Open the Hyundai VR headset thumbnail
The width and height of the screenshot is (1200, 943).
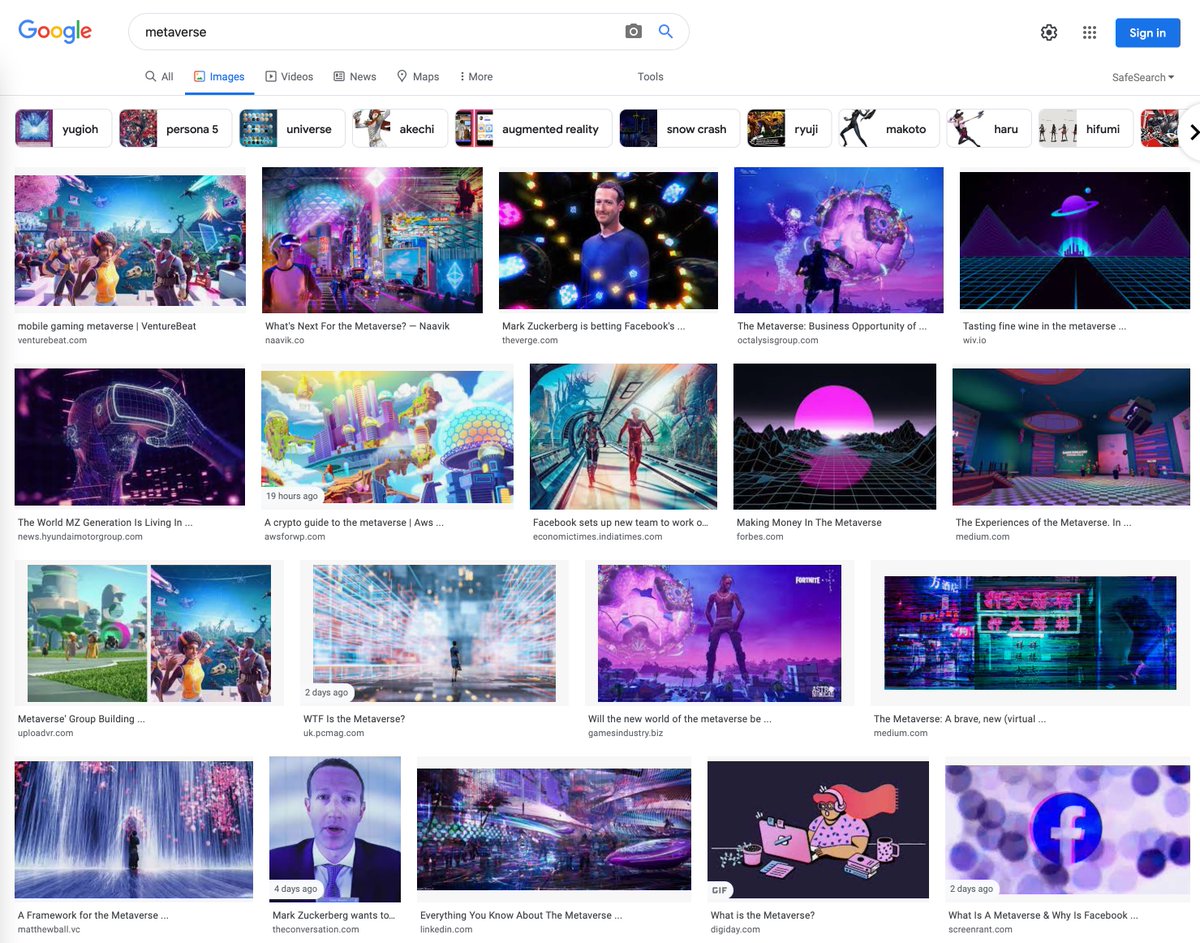pos(130,437)
